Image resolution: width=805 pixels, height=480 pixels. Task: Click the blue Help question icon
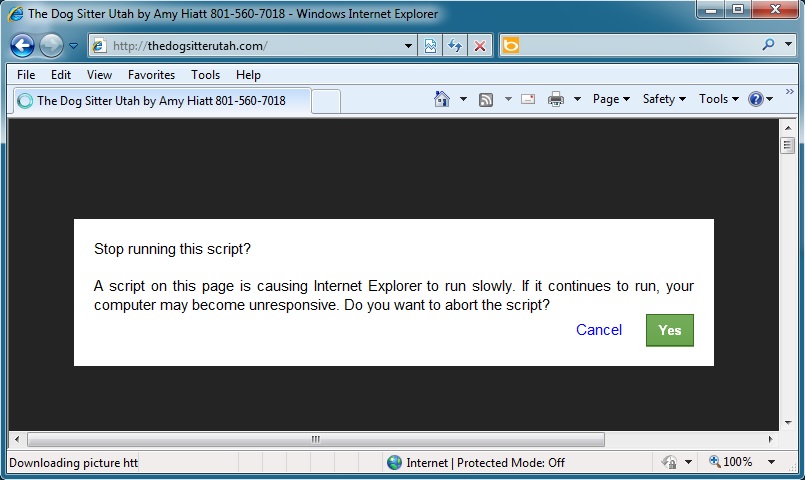[756, 99]
